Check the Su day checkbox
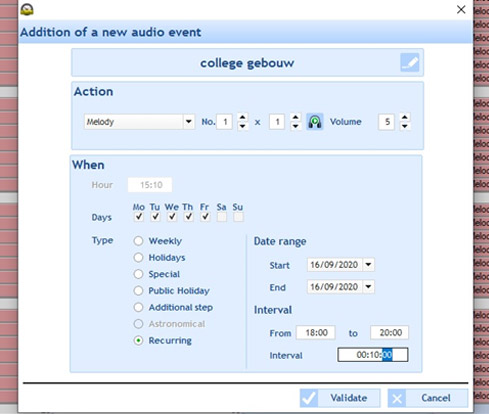 tap(239, 217)
